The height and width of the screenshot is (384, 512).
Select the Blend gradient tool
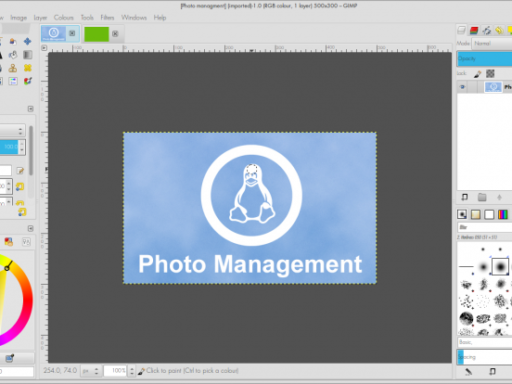(x=28, y=55)
